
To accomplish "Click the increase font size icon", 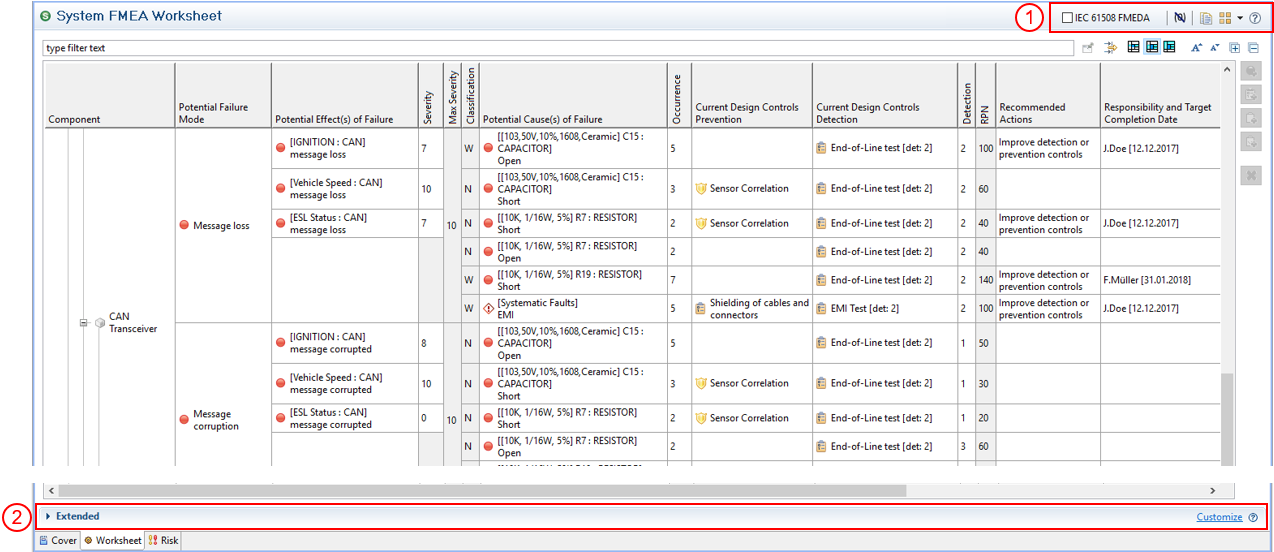I will 1196,47.
